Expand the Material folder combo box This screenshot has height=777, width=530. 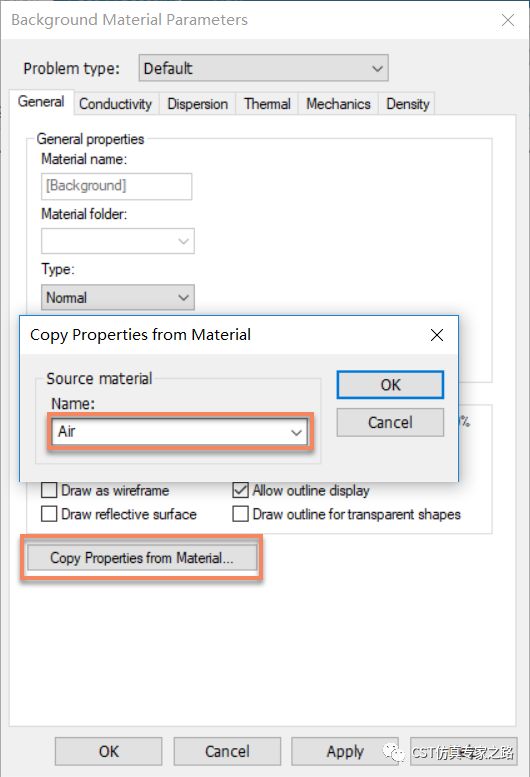coord(118,241)
